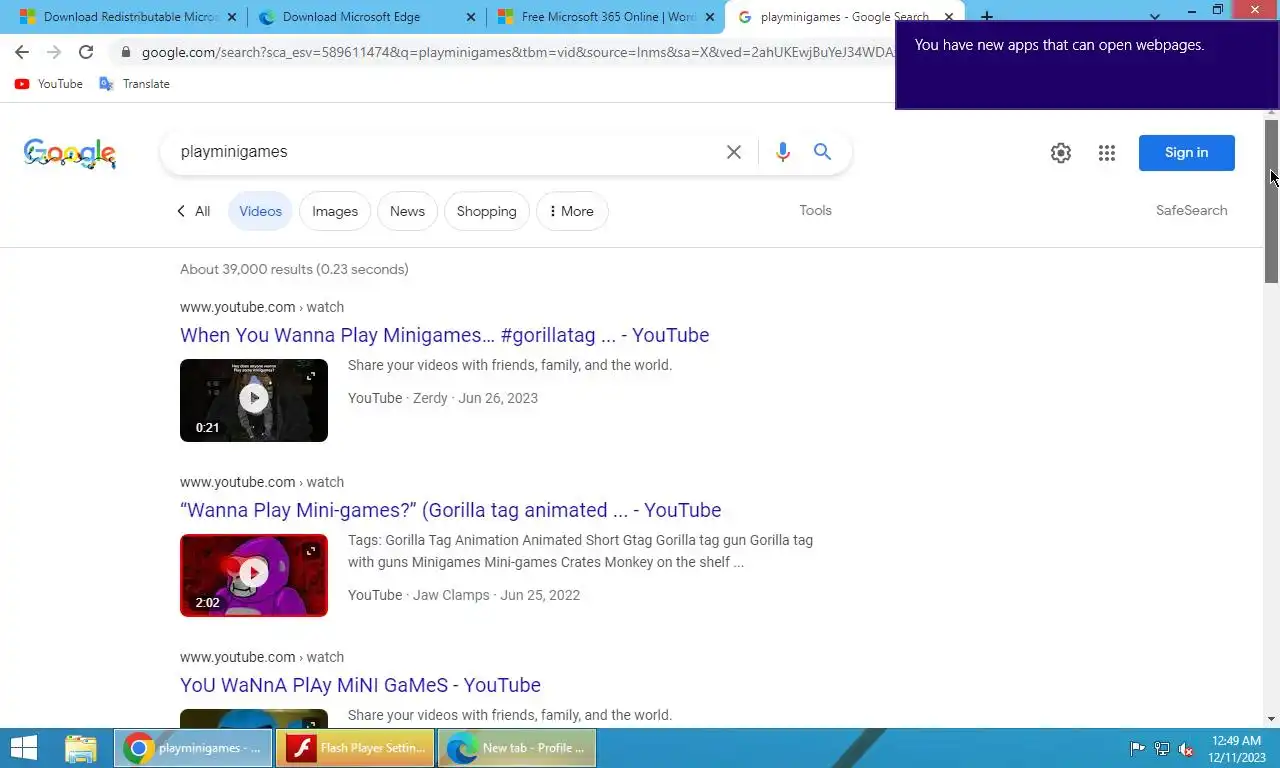Viewport: 1280px width, 768px height.
Task: Click the new apps notification popup
Action: tap(1087, 64)
